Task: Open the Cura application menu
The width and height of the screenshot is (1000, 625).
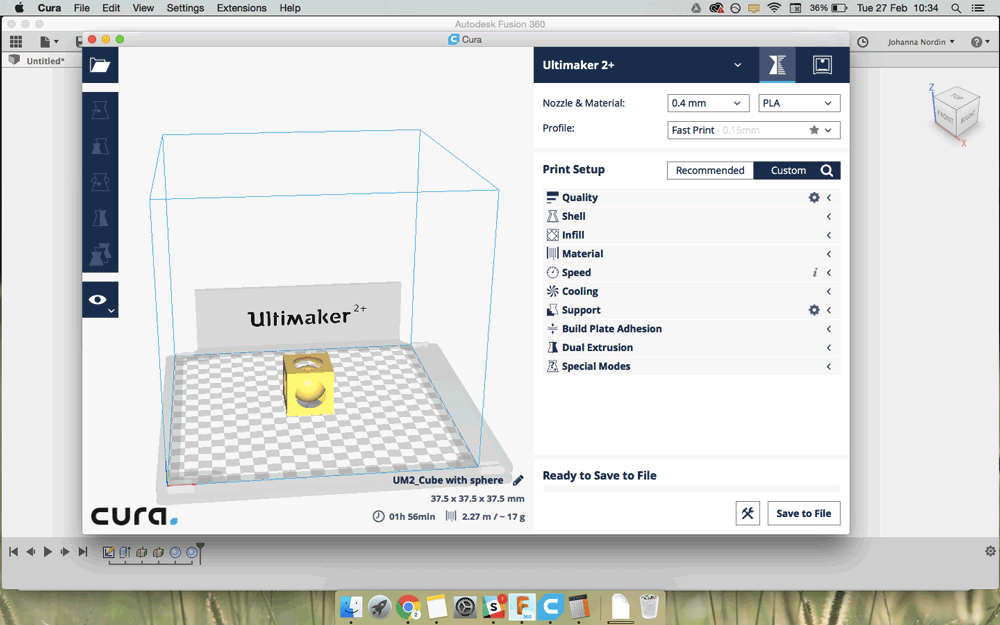Action: [x=49, y=8]
